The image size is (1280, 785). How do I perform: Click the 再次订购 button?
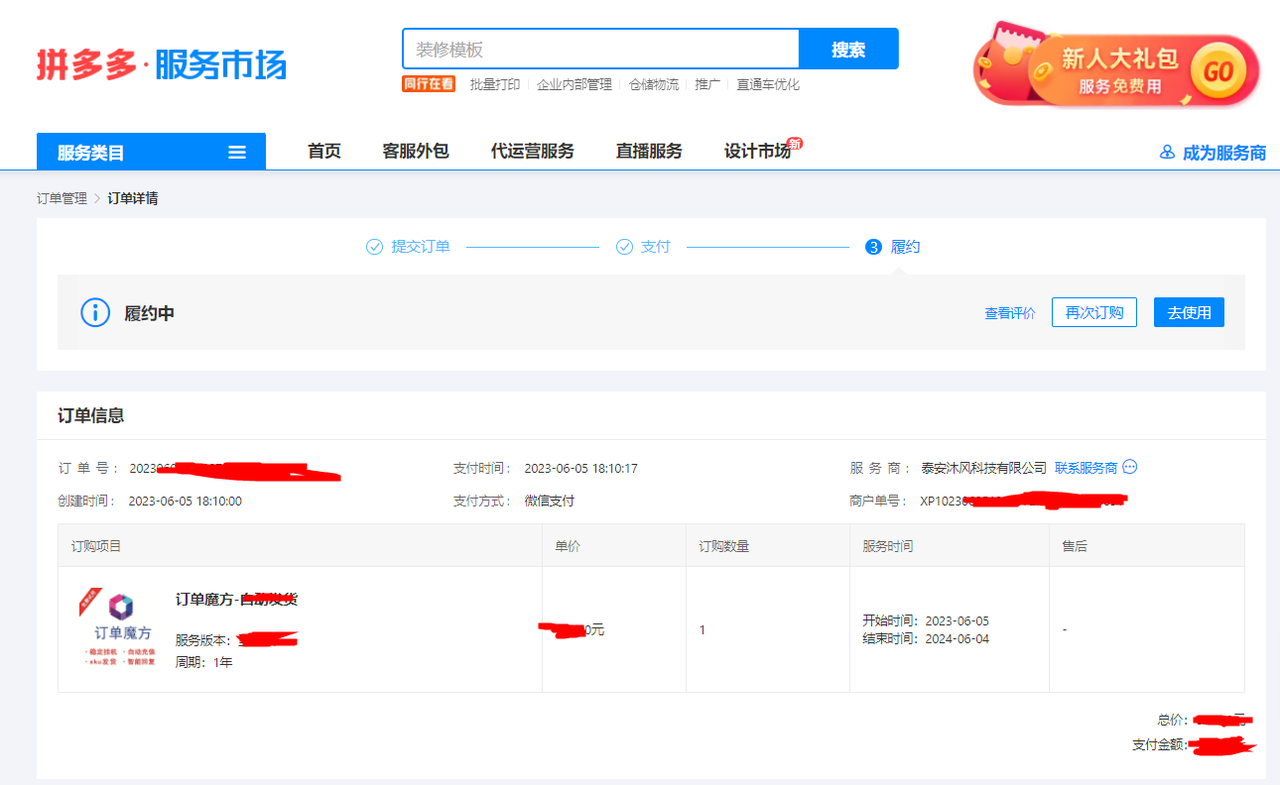tap(1094, 312)
